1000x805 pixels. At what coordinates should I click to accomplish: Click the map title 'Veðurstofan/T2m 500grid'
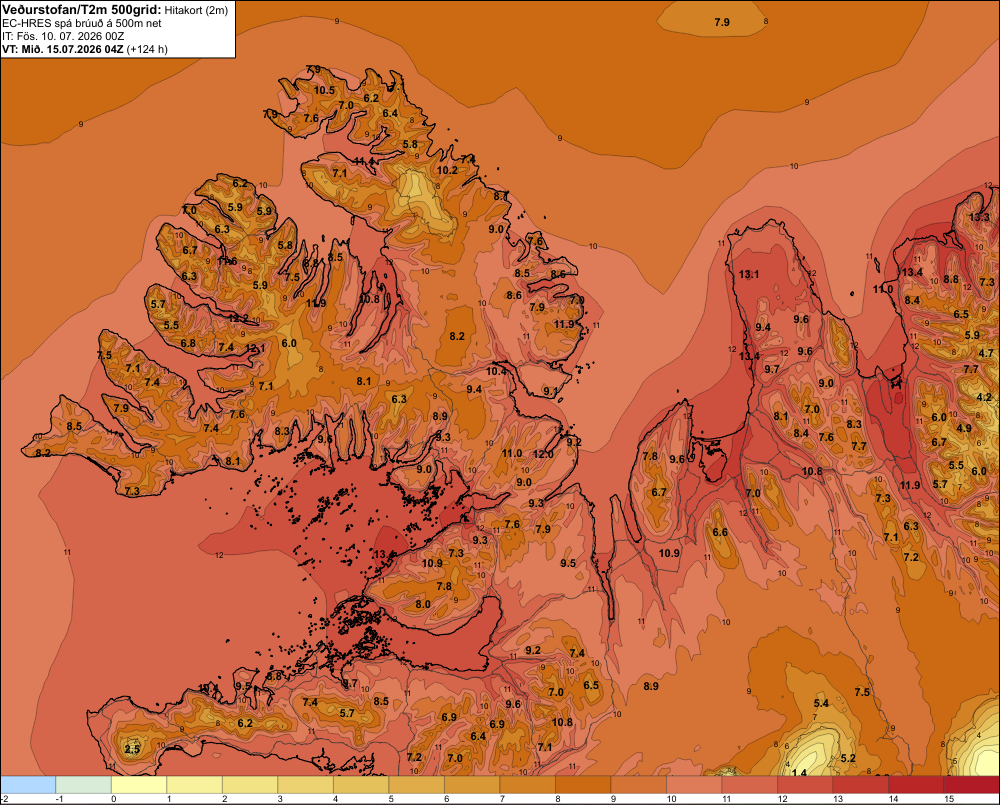81,9
